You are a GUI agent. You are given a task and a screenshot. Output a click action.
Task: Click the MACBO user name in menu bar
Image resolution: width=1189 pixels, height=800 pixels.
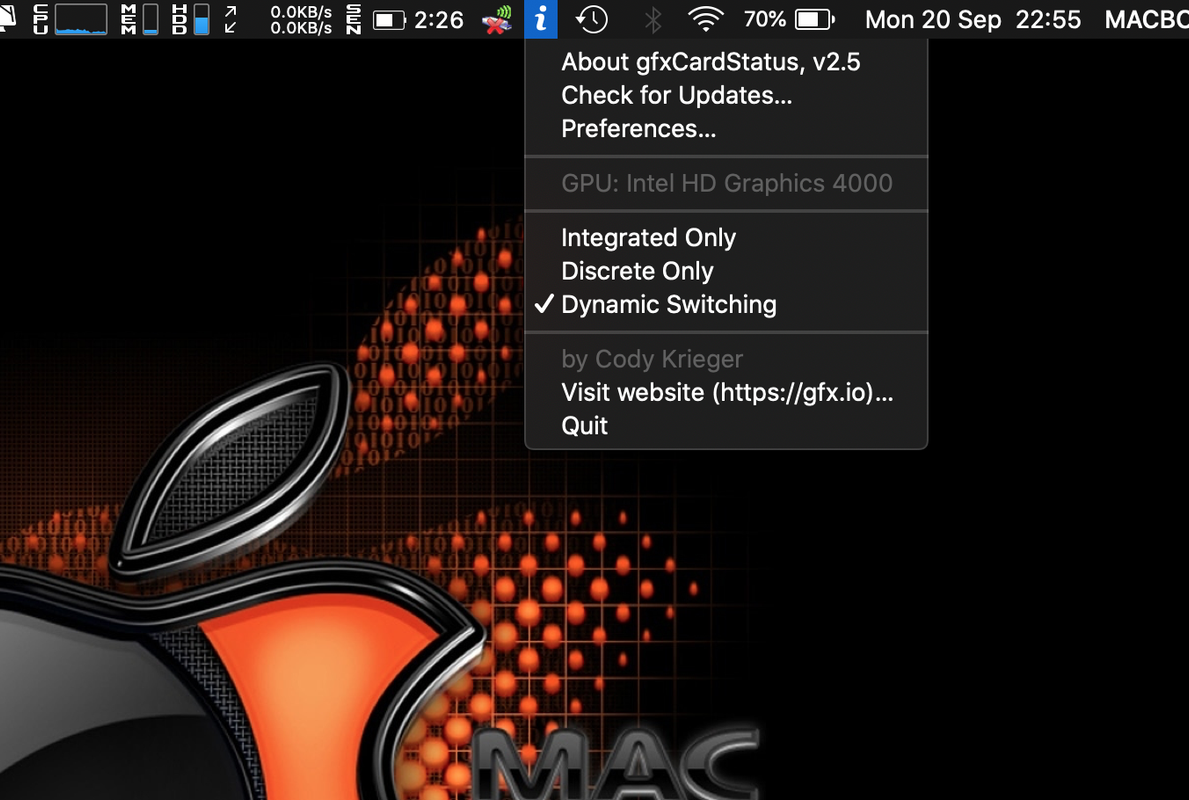(x=1146, y=20)
